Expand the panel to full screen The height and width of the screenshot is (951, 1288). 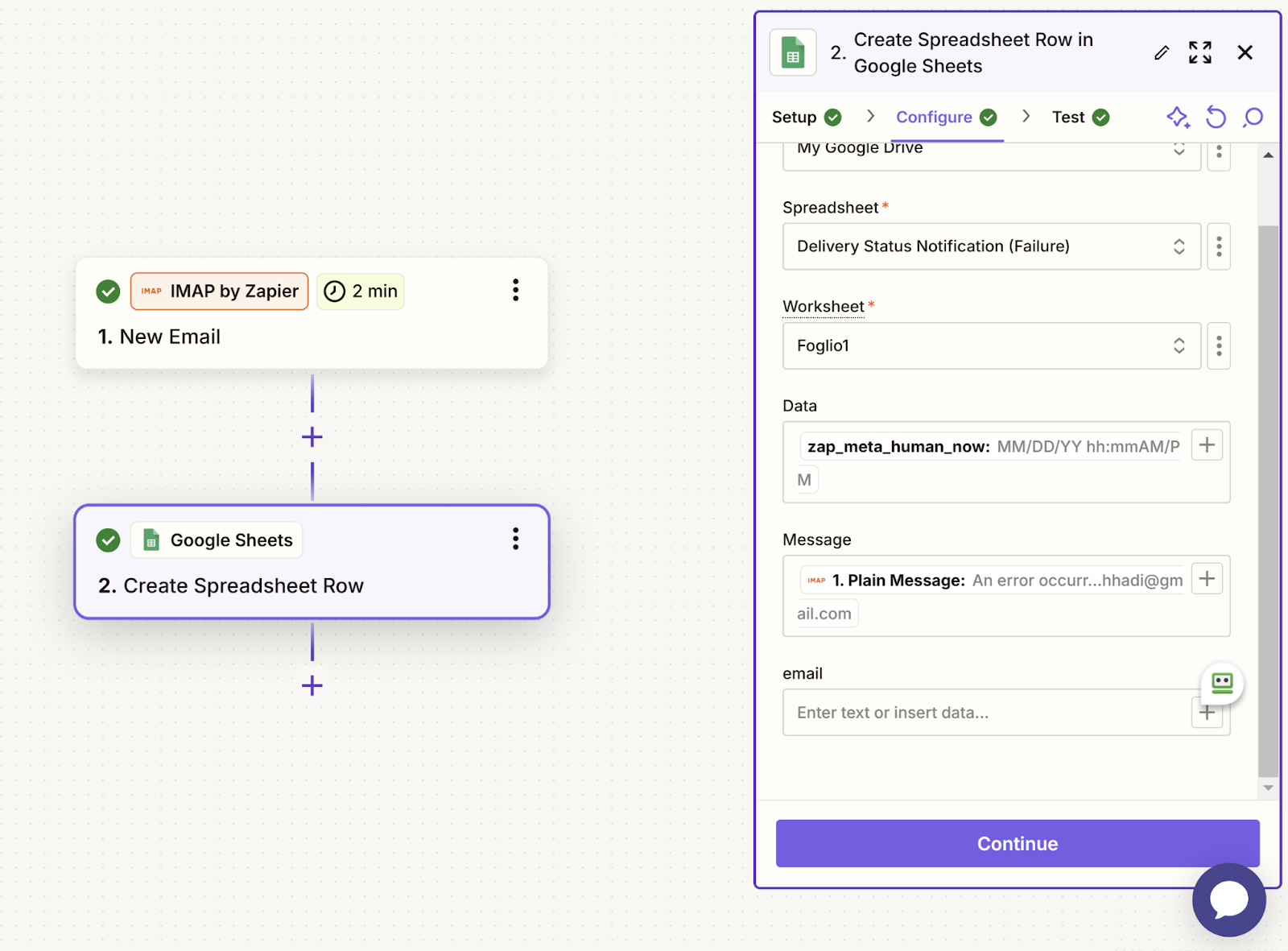1200,53
